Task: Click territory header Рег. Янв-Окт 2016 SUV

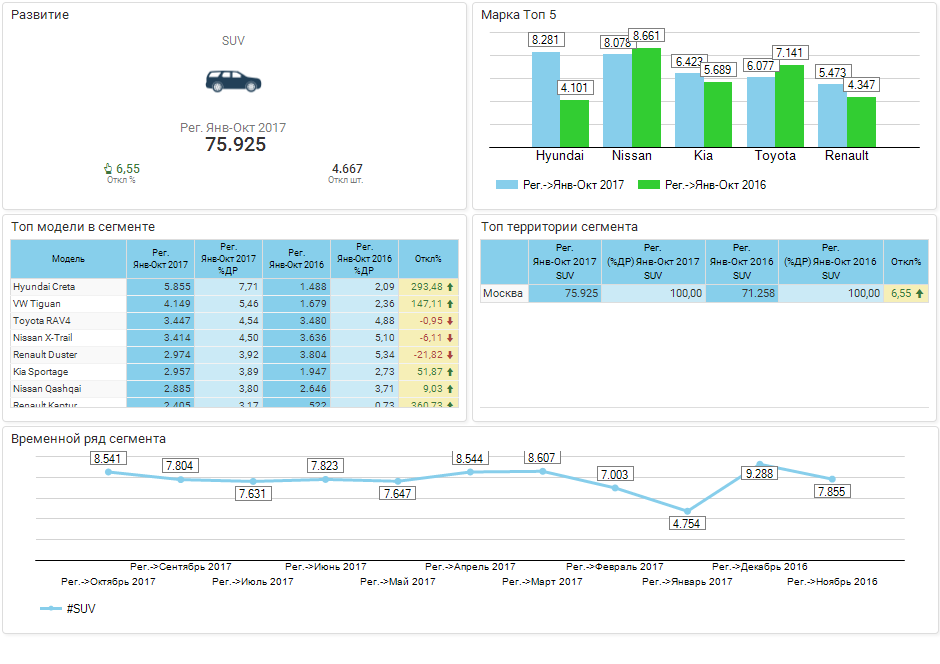Action: tap(742, 262)
